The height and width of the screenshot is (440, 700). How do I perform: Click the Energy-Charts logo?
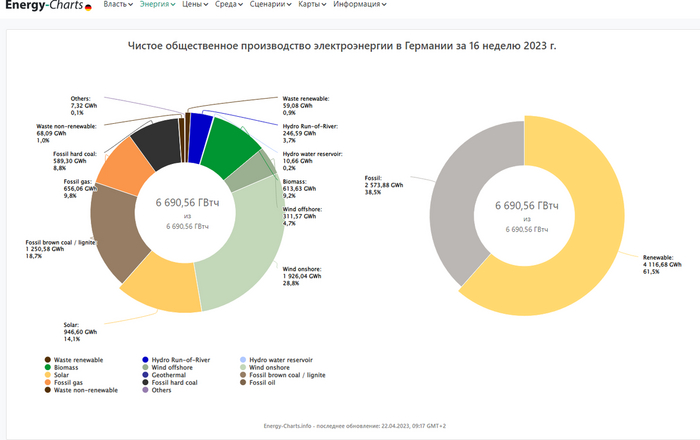(x=47, y=8)
